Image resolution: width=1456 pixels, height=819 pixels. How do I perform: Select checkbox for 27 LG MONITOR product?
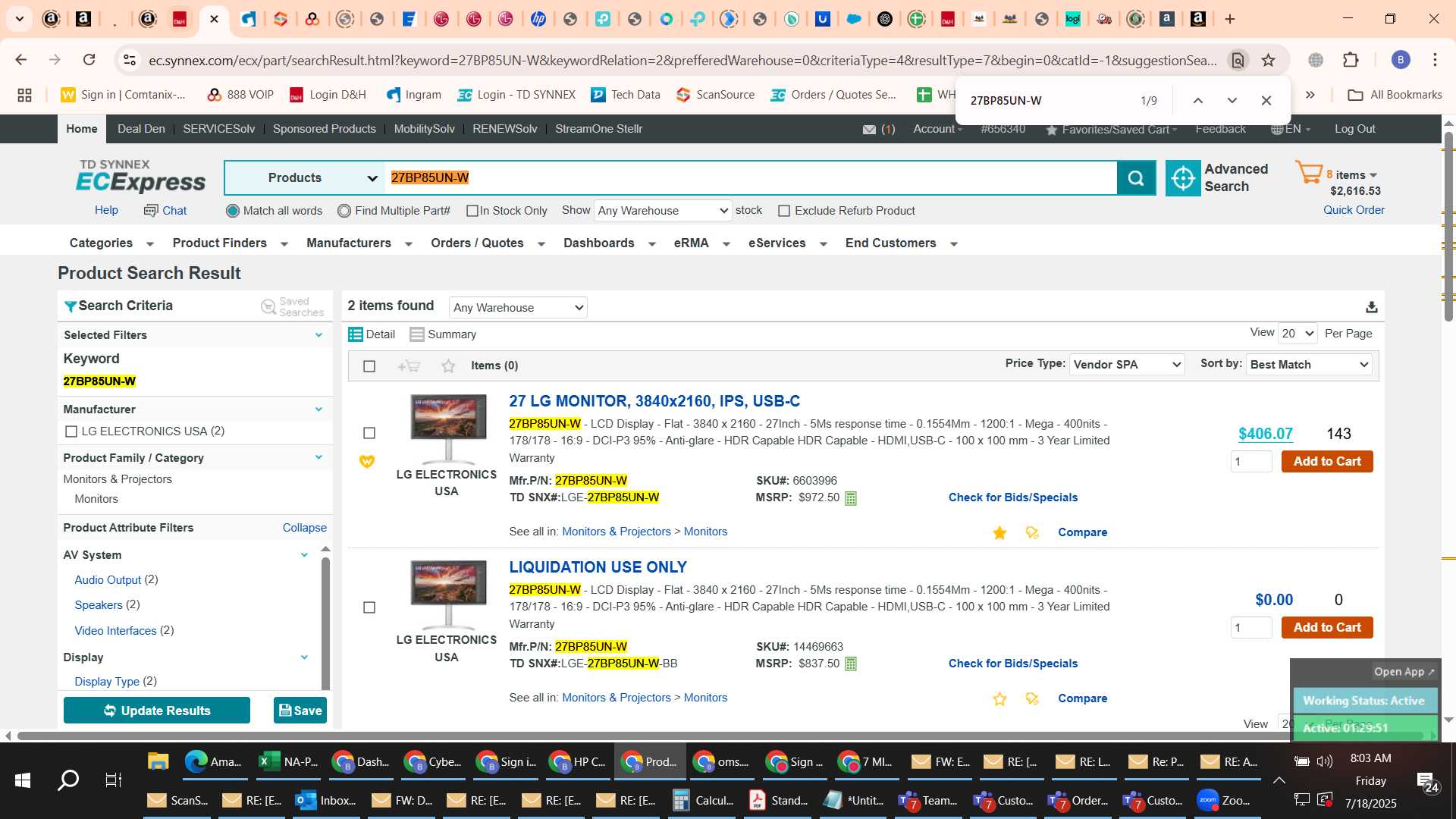click(369, 433)
